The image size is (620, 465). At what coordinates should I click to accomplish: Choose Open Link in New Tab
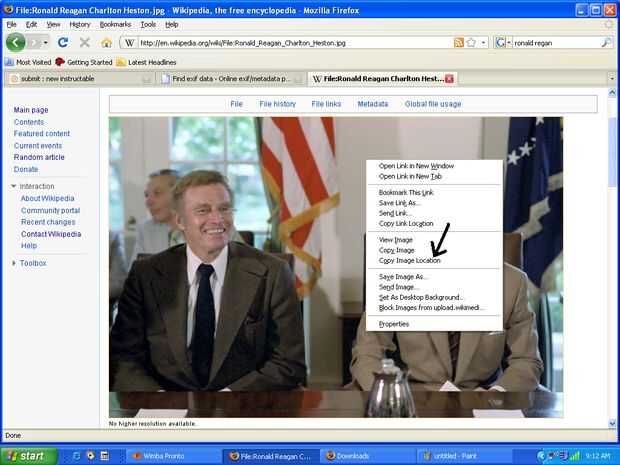(x=434, y=176)
